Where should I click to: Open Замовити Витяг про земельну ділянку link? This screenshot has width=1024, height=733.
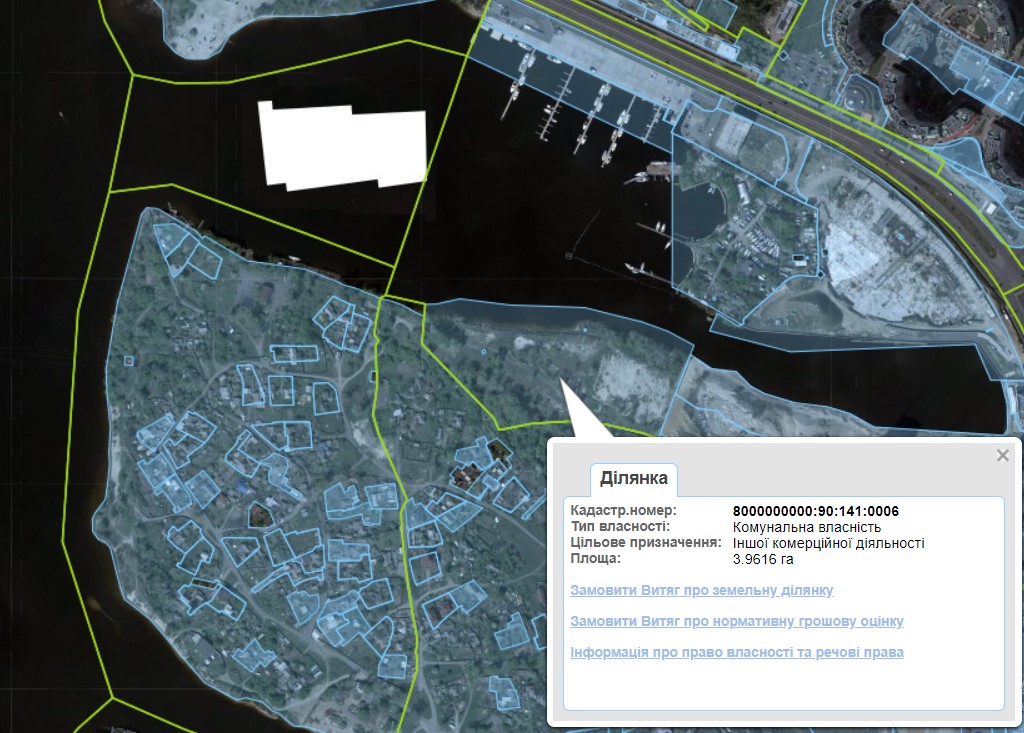[701, 591]
